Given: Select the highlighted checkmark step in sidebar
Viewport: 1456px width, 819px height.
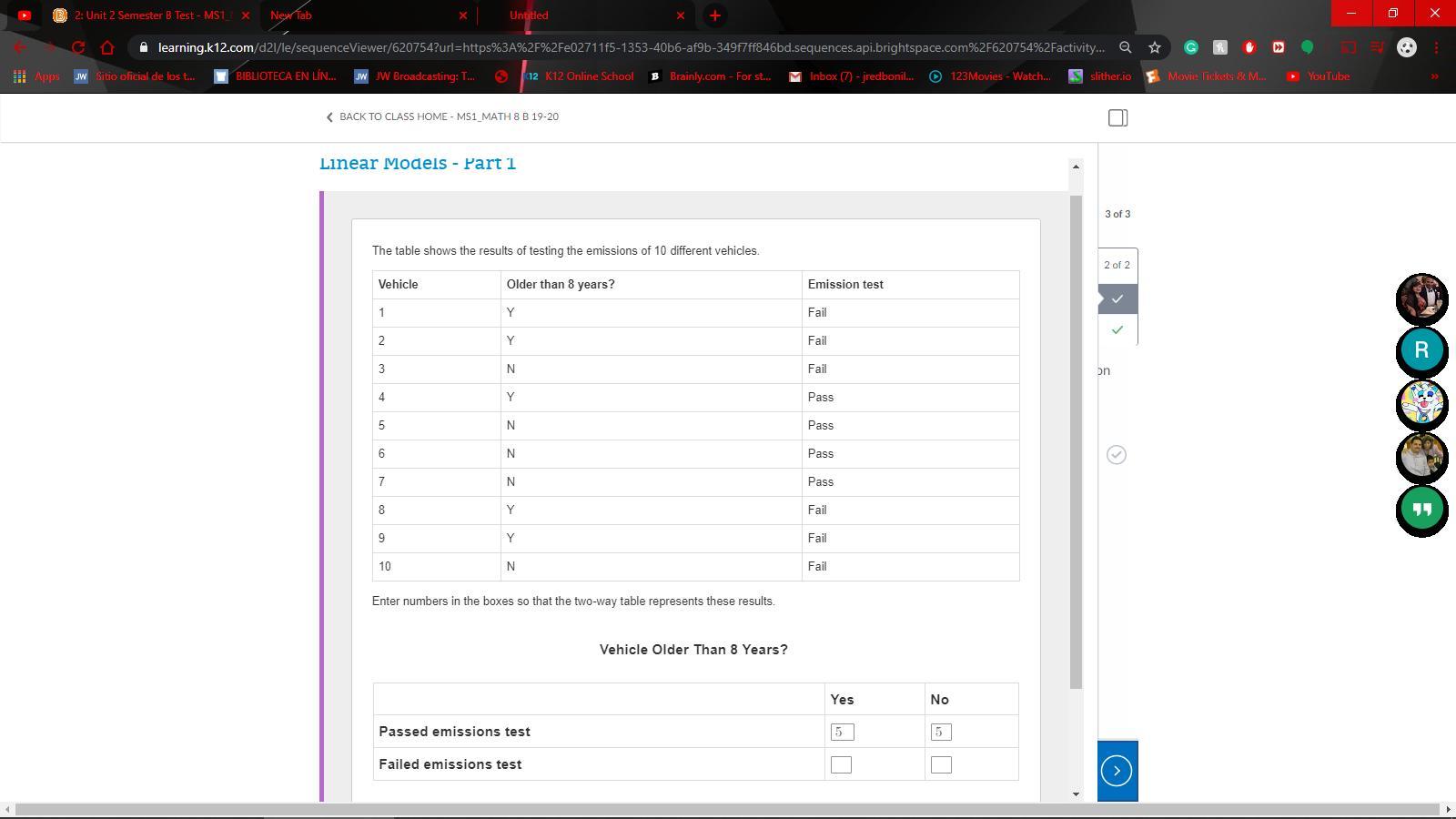Looking at the screenshot, I should [1117, 298].
